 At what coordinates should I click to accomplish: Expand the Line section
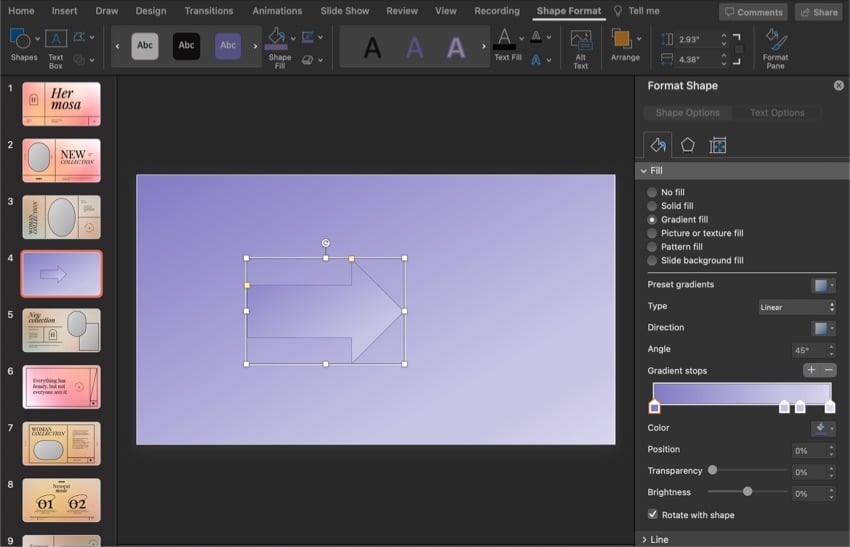[660, 539]
